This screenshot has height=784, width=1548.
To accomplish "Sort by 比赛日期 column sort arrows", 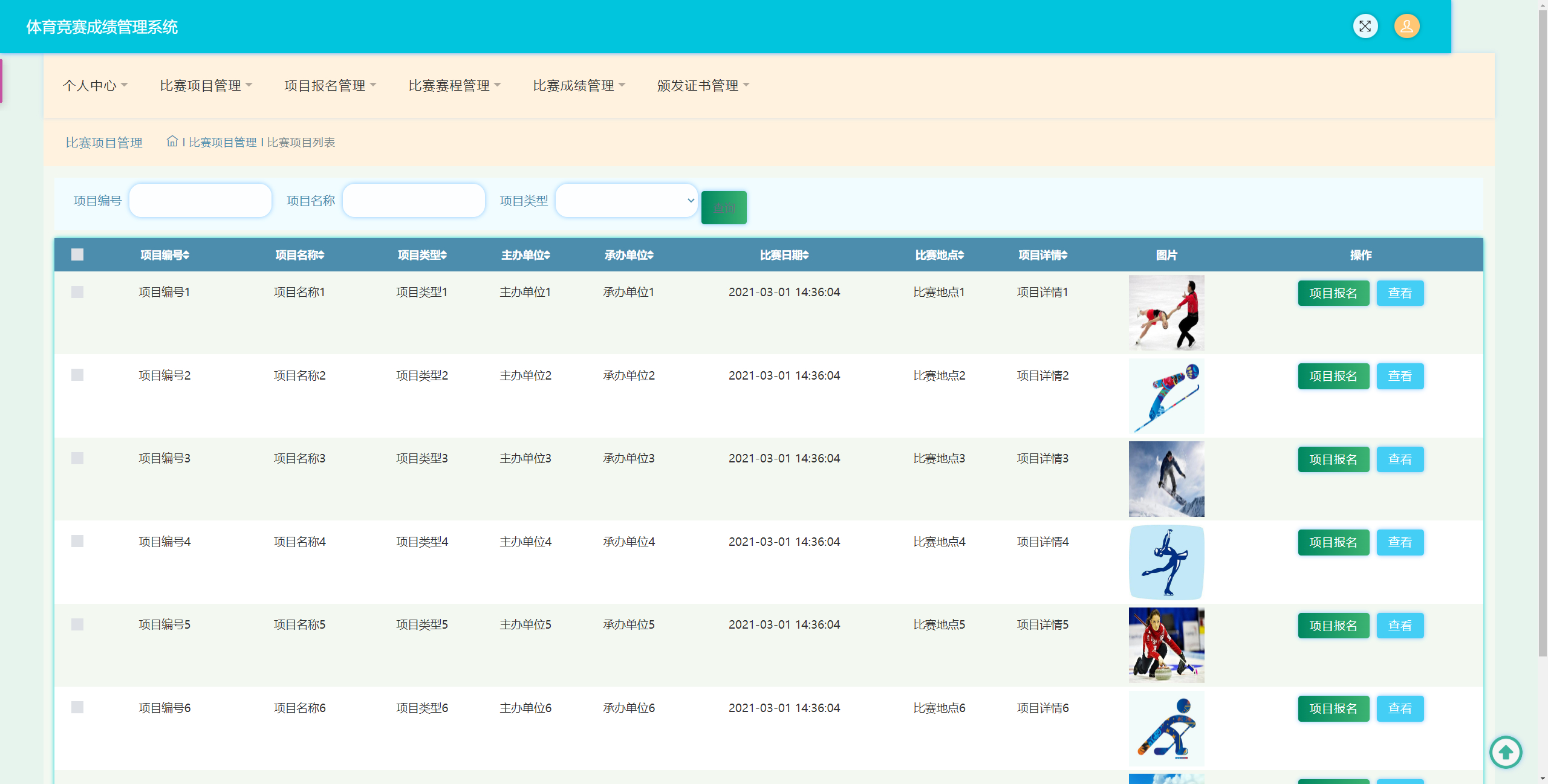I will pos(806,255).
